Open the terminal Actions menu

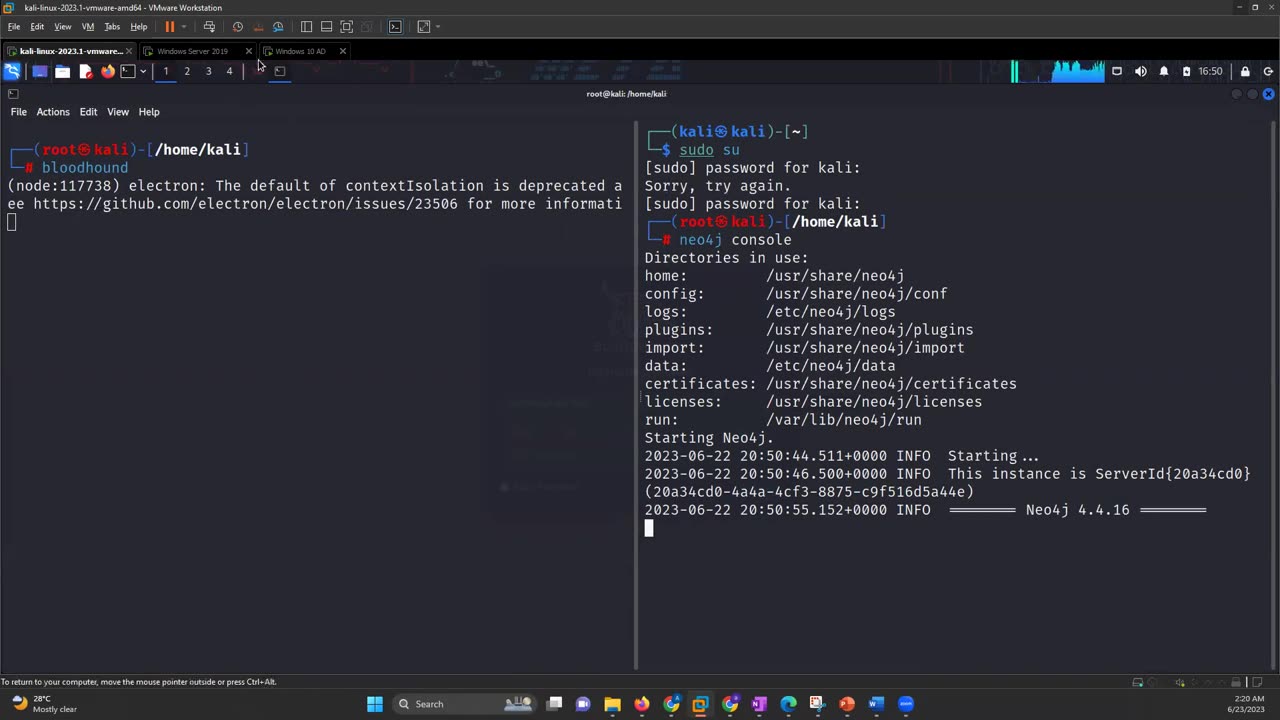click(x=53, y=112)
